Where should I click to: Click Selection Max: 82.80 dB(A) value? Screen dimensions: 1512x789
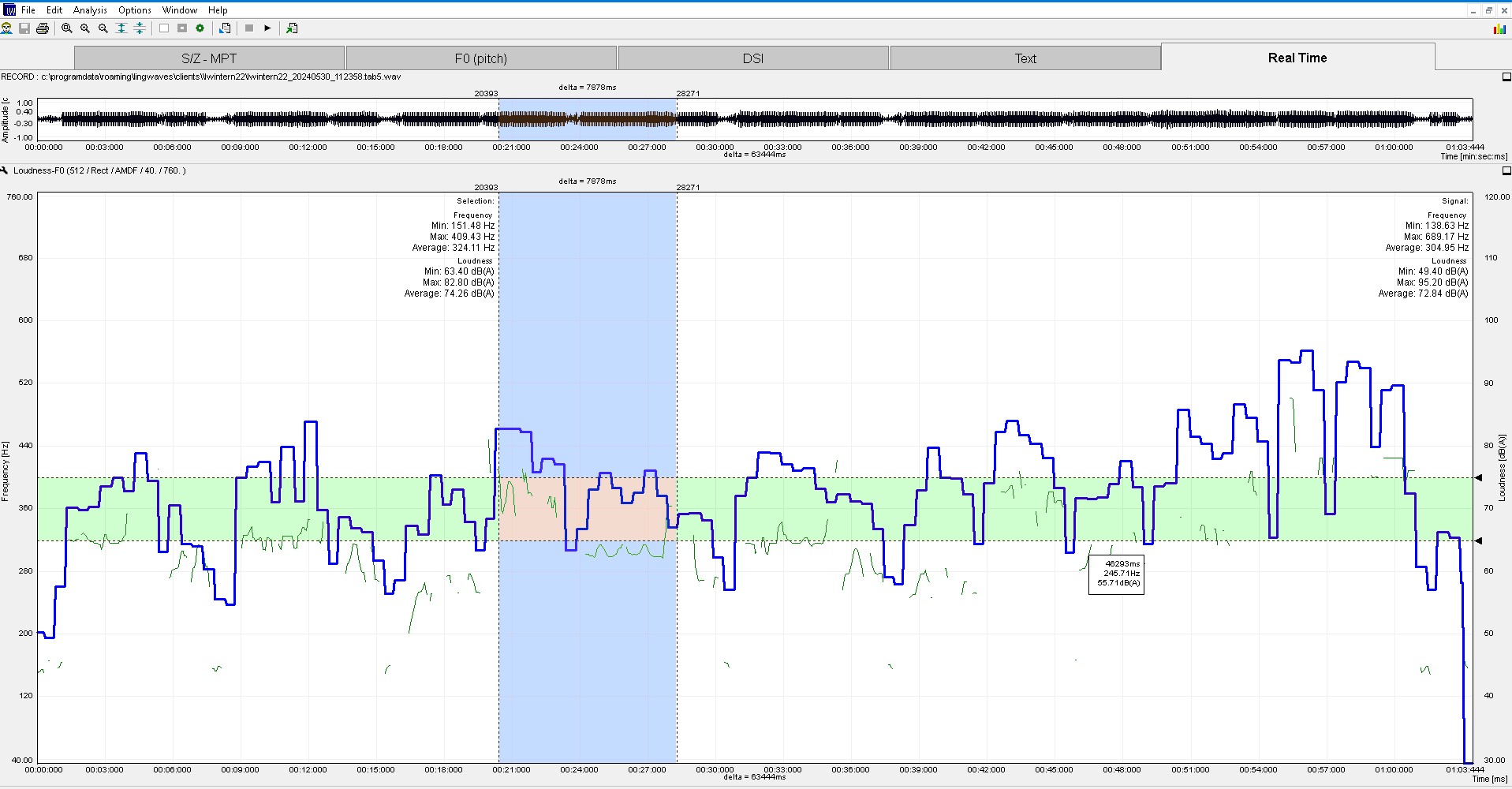(x=458, y=282)
